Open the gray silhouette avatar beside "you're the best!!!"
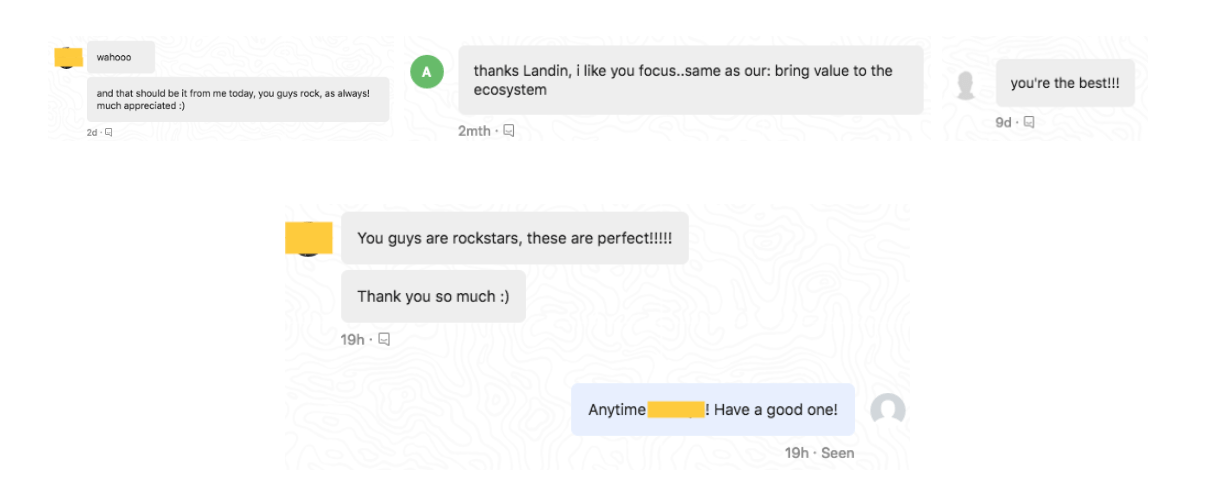The image size is (1213, 493). coord(965,85)
